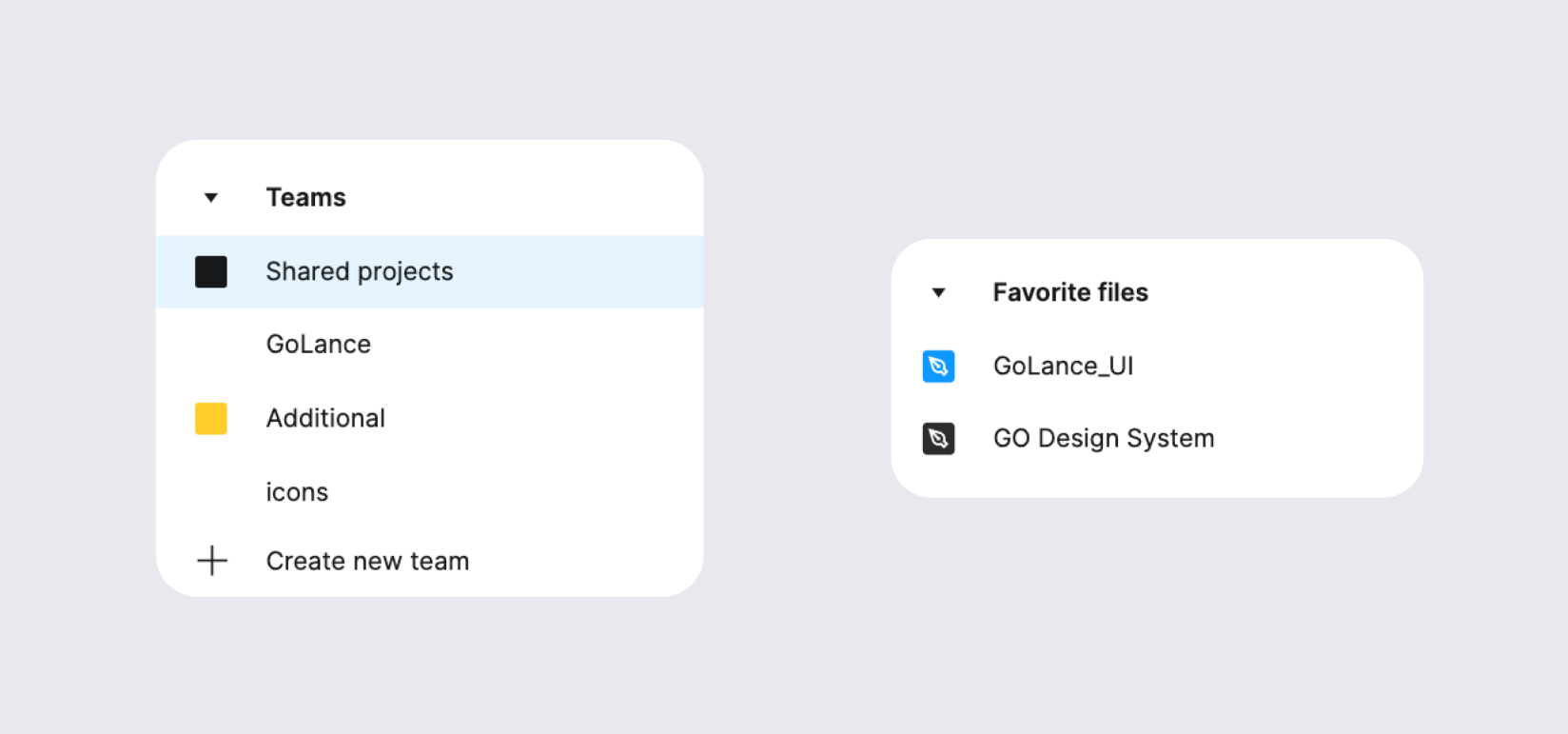Image resolution: width=1568 pixels, height=734 pixels.
Task: Click the blue GoLance_UI file icon
Action: point(938,367)
